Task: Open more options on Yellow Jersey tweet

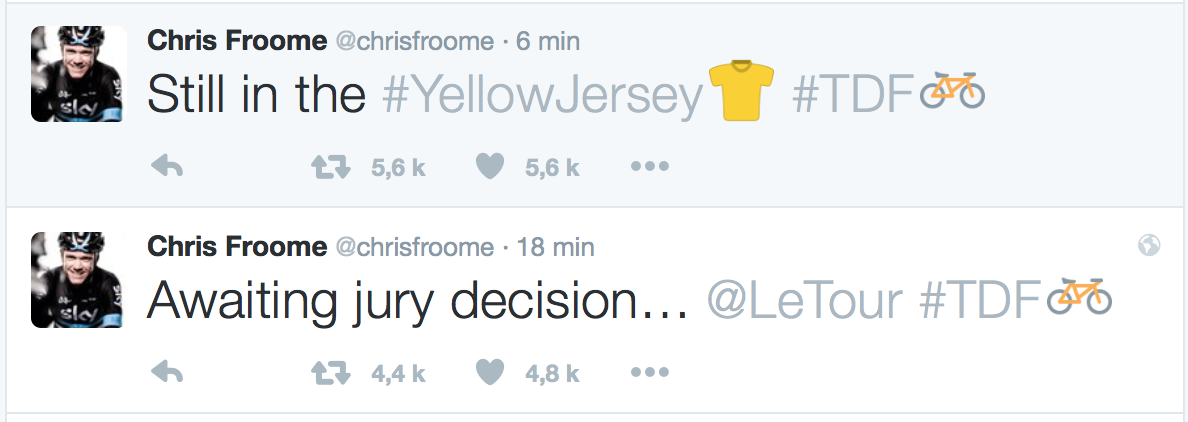Action: click(x=650, y=166)
